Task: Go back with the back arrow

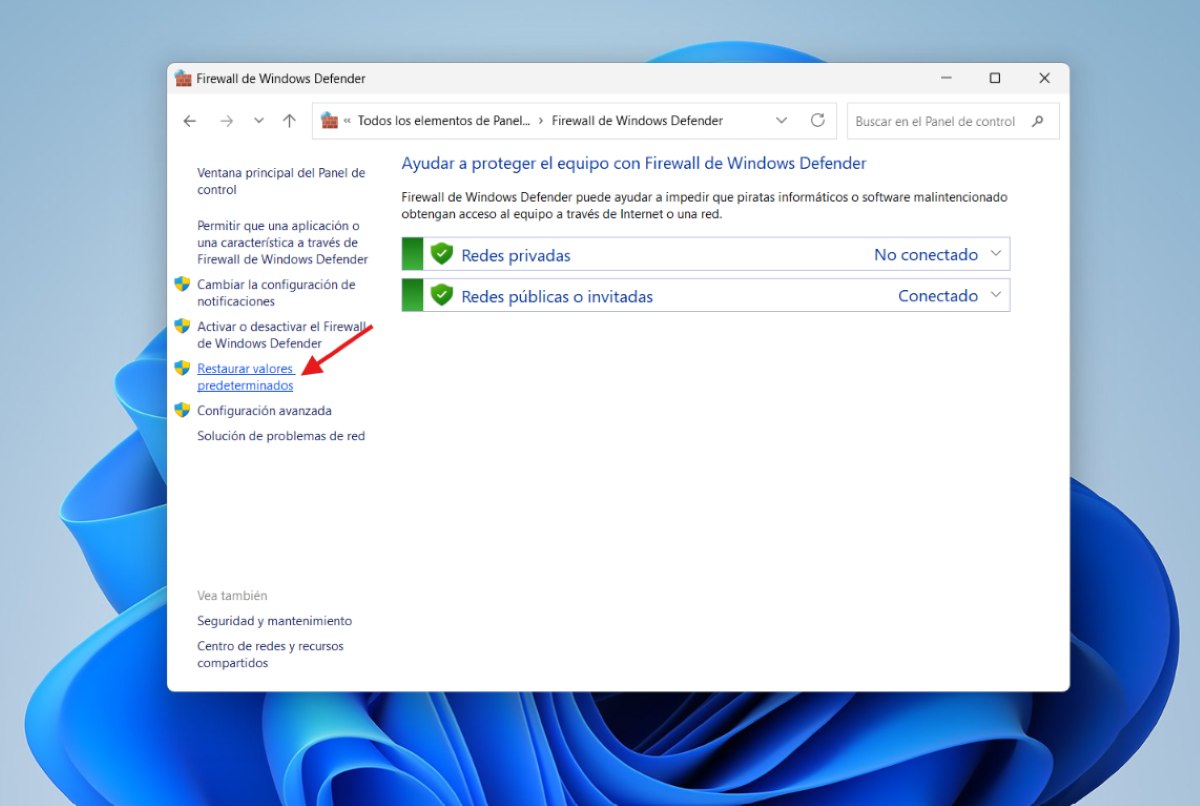Action: point(190,121)
